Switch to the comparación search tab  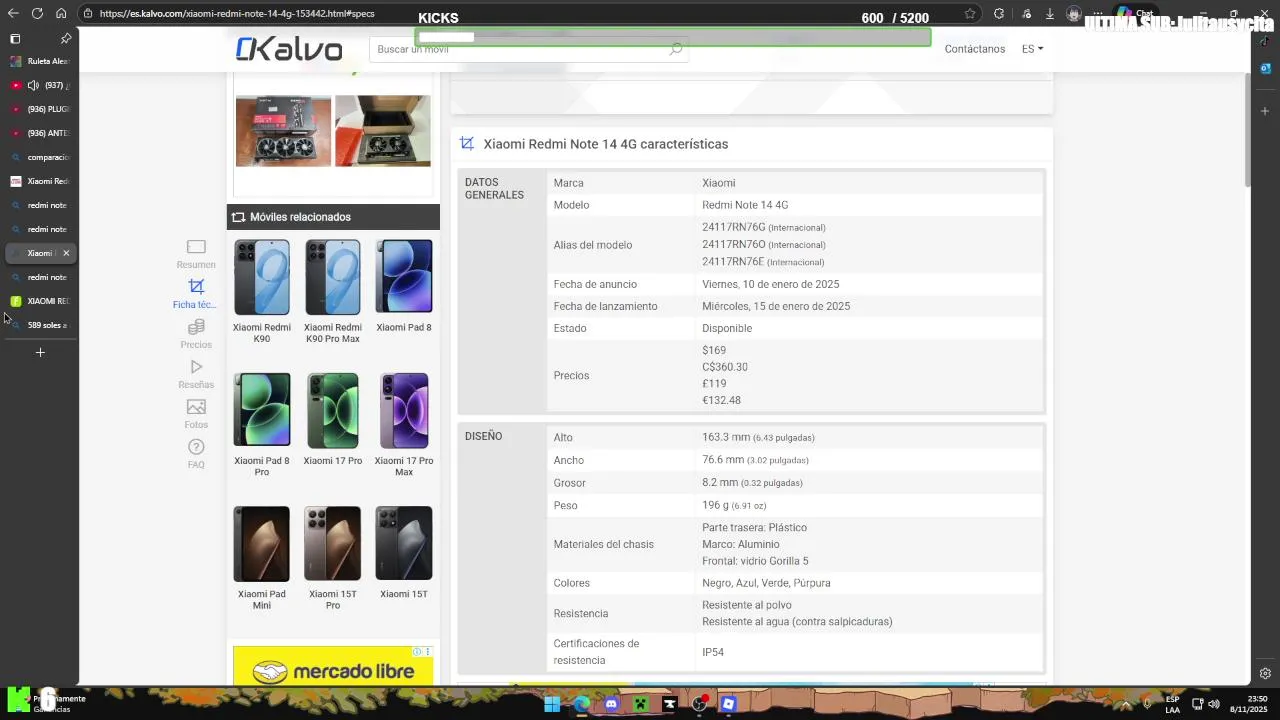click(x=40, y=157)
